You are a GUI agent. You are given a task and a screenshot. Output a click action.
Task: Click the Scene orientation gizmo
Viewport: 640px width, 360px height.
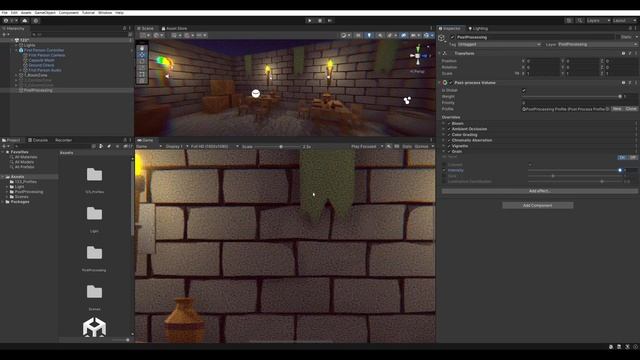tap(417, 56)
